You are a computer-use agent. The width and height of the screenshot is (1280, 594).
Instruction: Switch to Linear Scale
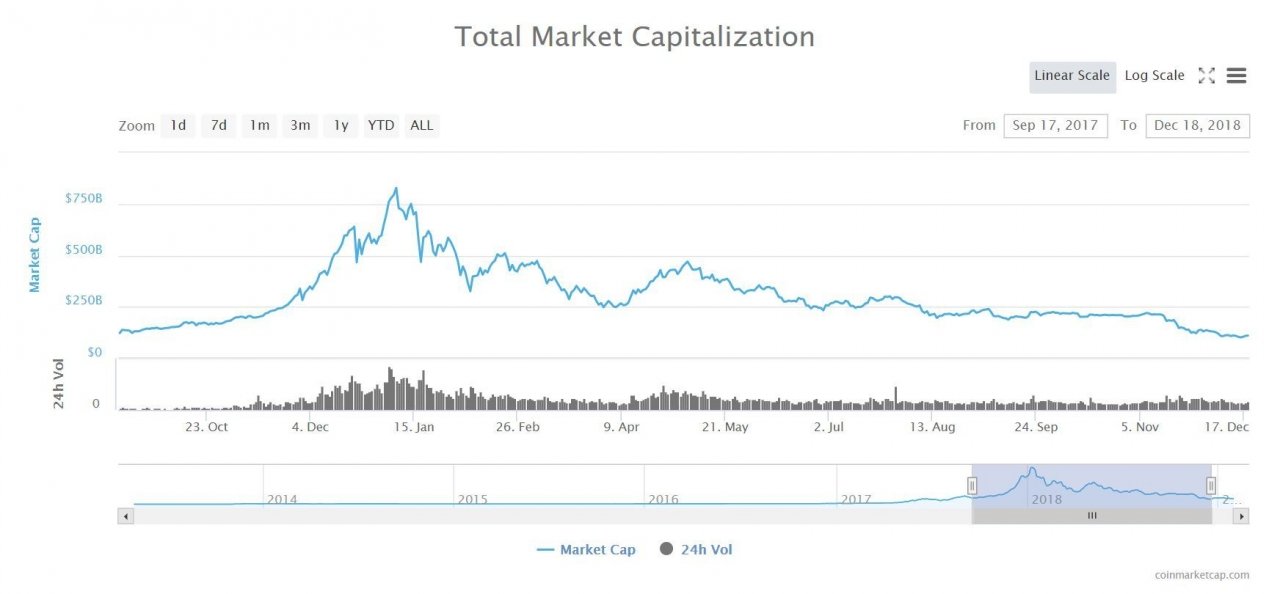pyautogui.click(x=1072, y=76)
